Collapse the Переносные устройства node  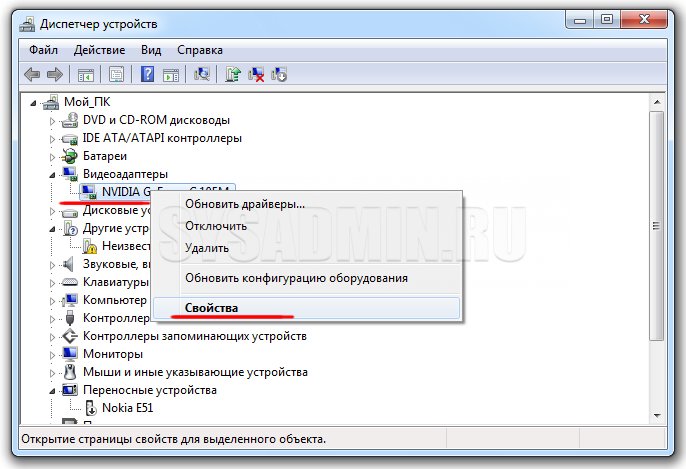[x=53, y=390]
